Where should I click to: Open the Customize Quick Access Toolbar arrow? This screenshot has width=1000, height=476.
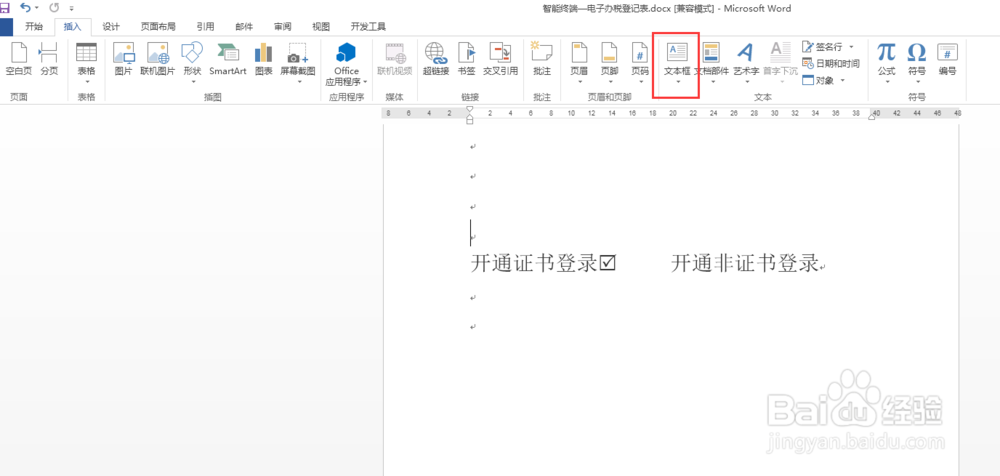pos(71,9)
